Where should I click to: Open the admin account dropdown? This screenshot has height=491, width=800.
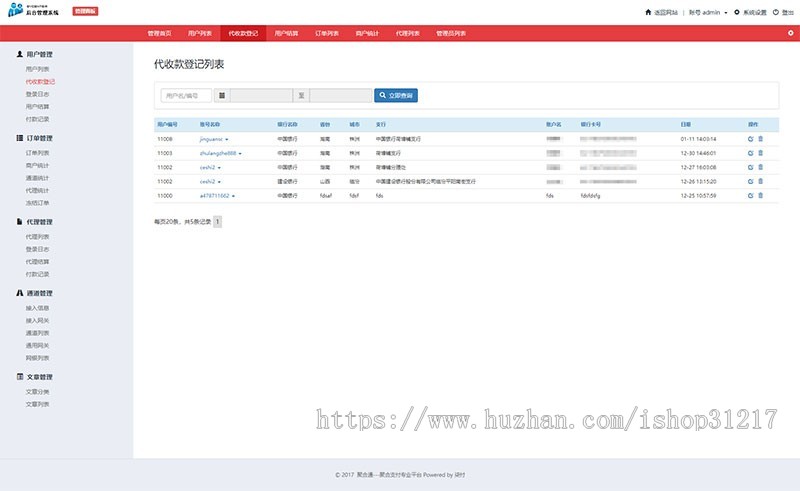click(x=708, y=12)
